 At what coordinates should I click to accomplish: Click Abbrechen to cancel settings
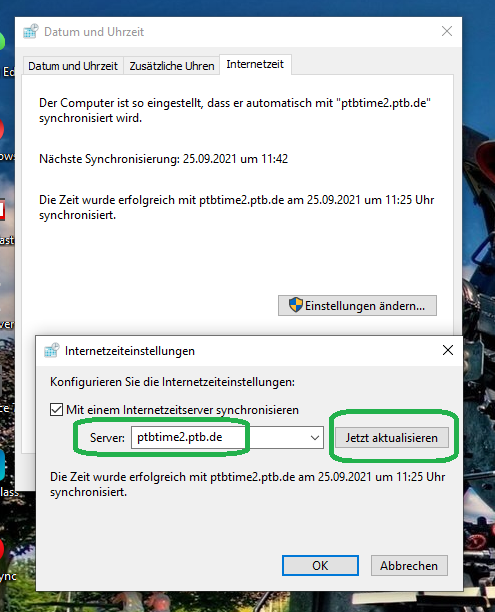[x=409, y=565]
